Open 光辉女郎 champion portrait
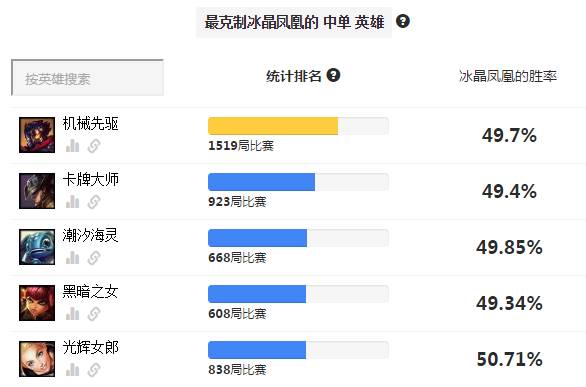The width and height of the screenshot is (586, 387). [x=37, y=359]
